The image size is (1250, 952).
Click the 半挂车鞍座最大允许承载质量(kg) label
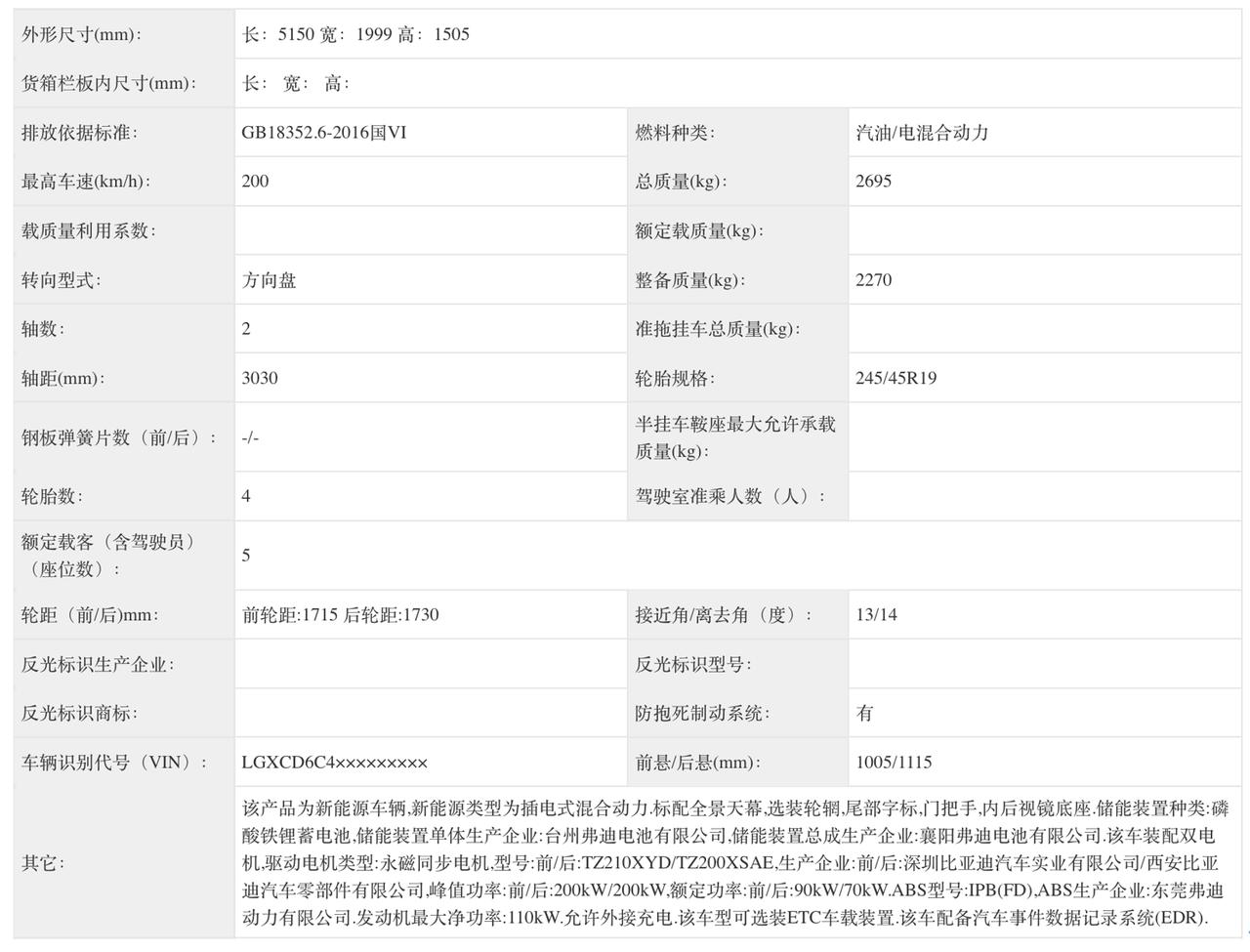(x=735, y=437)
